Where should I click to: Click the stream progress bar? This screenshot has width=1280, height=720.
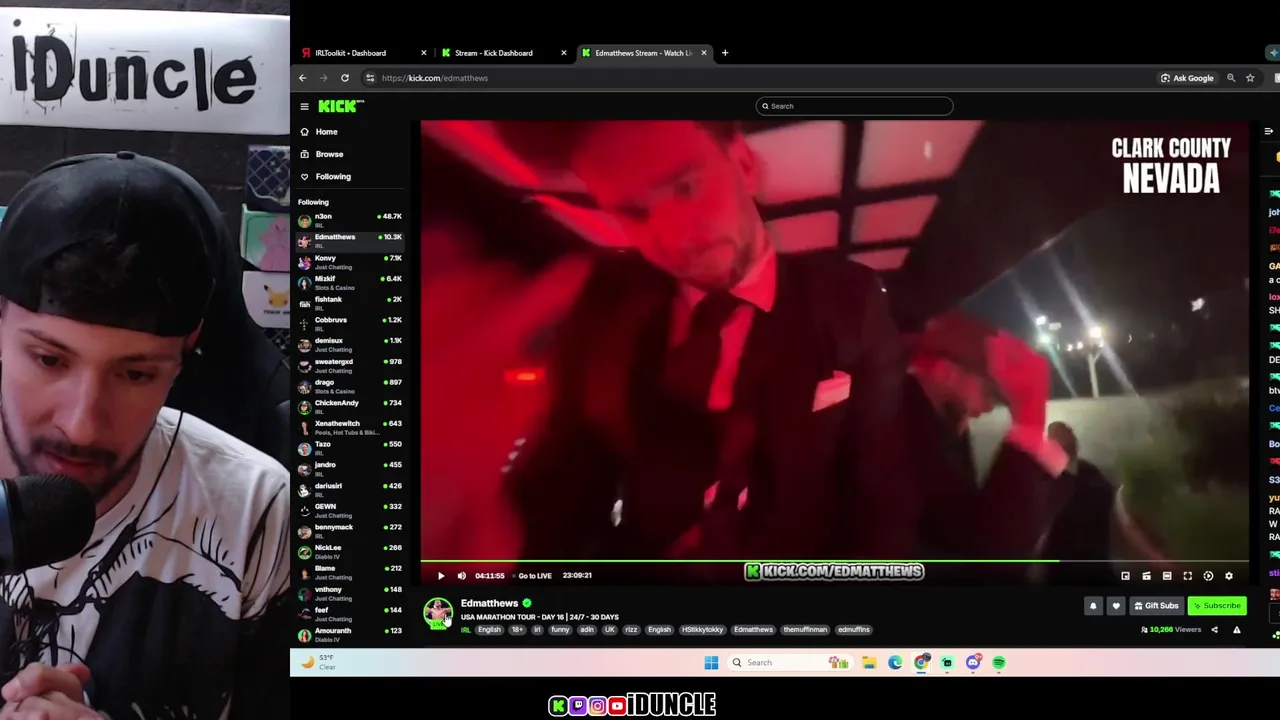835,561
